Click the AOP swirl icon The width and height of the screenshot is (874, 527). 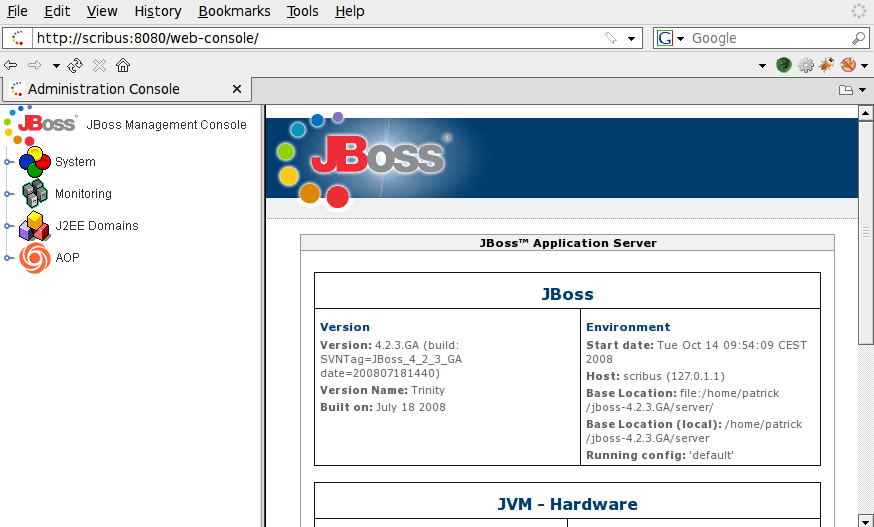click(x=35, y=258)
